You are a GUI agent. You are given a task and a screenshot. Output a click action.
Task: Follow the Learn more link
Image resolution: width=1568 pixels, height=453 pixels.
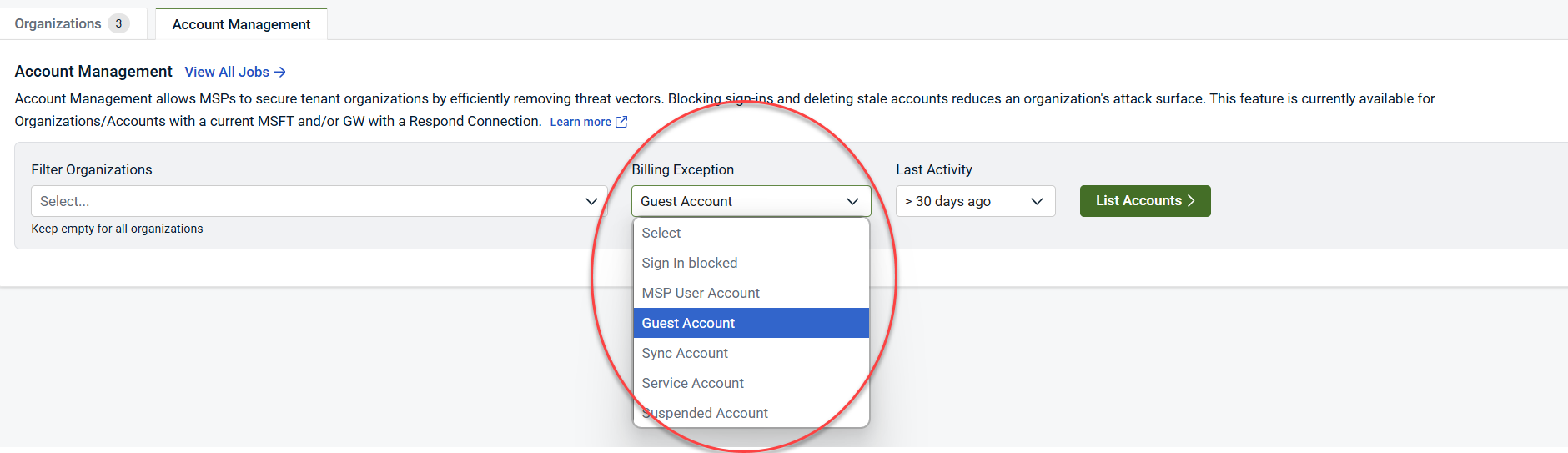(580, 122)
